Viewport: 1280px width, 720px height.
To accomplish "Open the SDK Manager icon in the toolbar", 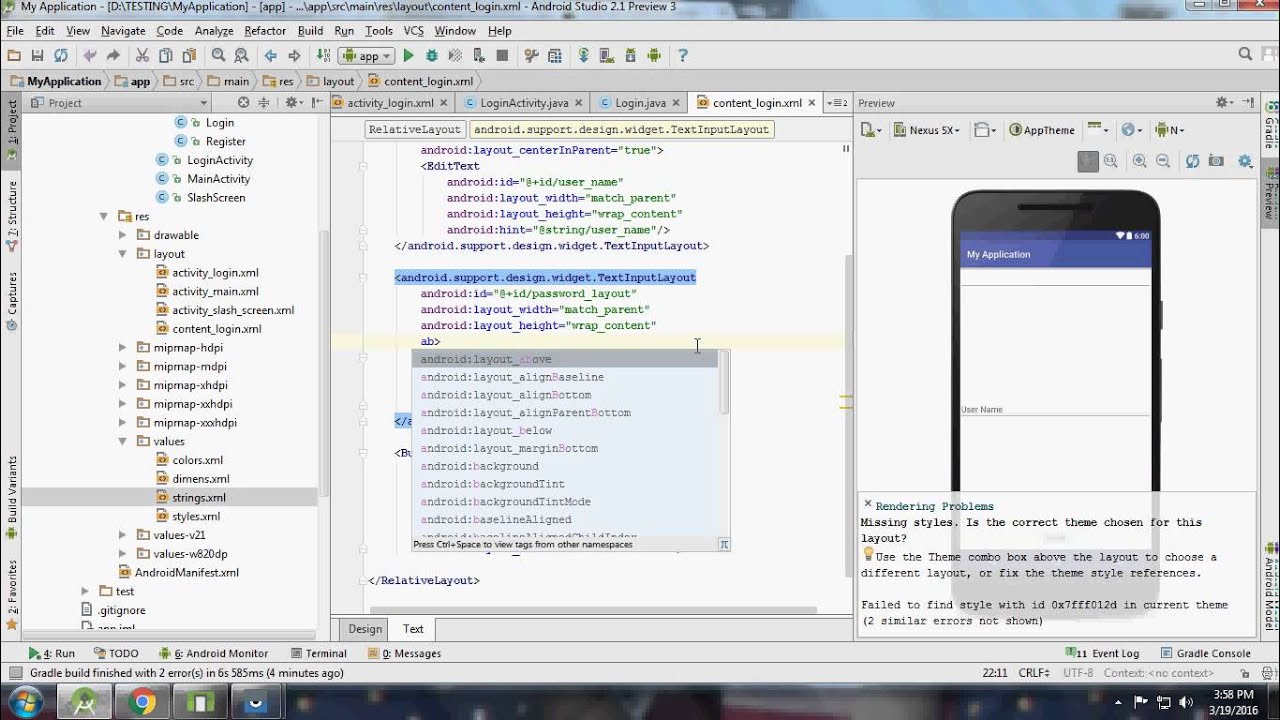I will pos(631,56).
